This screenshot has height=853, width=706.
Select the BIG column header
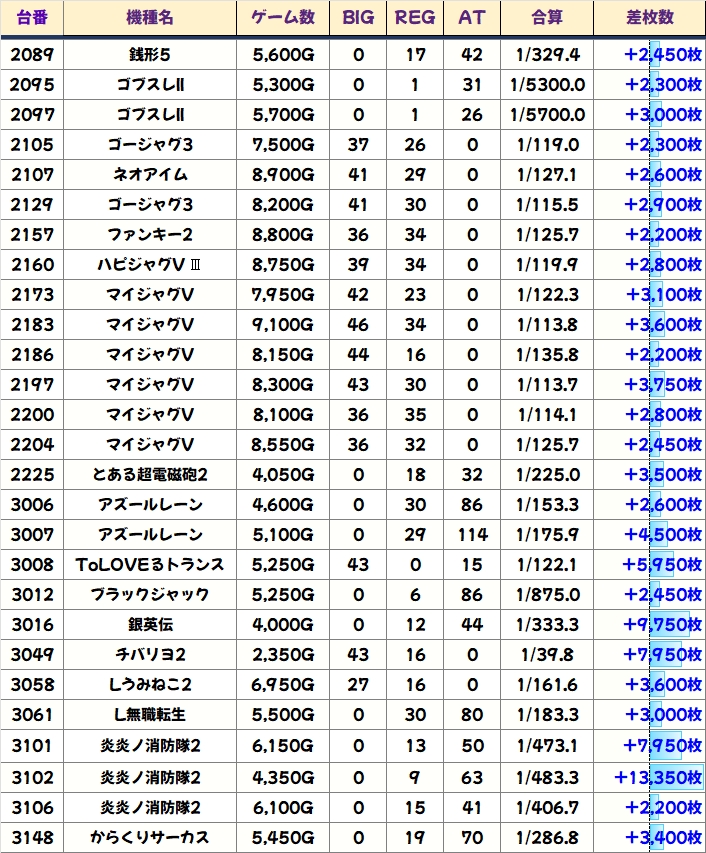pyautogui.click(x=358, y=18)
